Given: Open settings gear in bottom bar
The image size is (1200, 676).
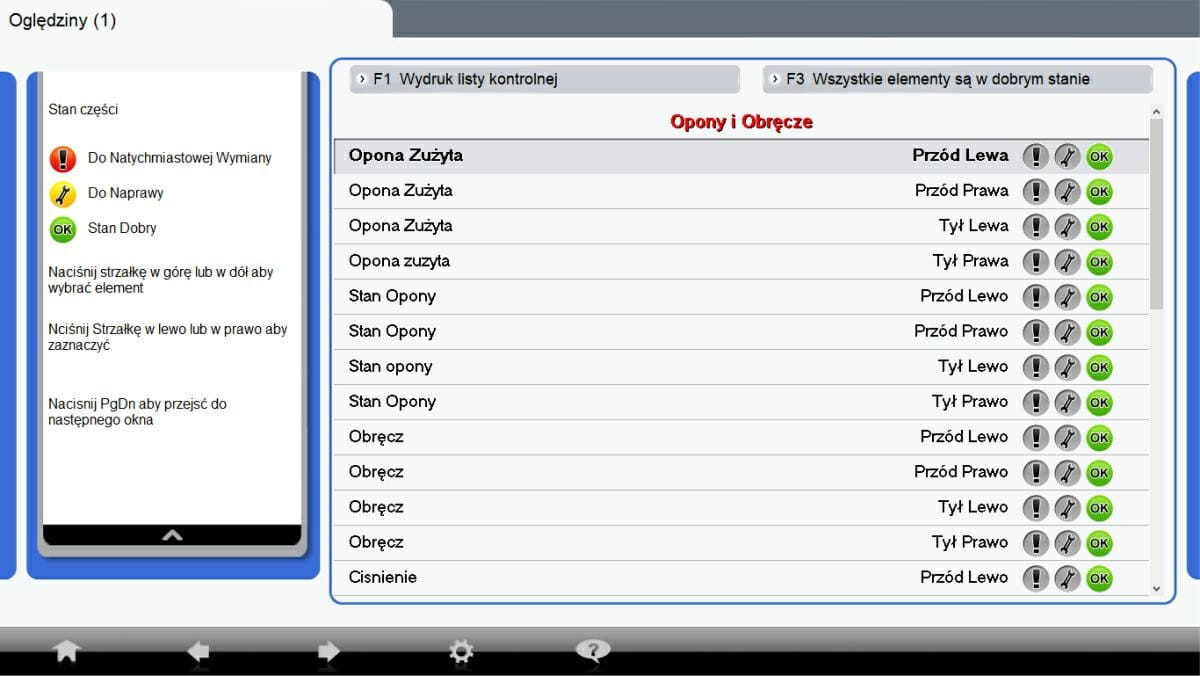Looking at the screenshot, I should coord(460,652).
